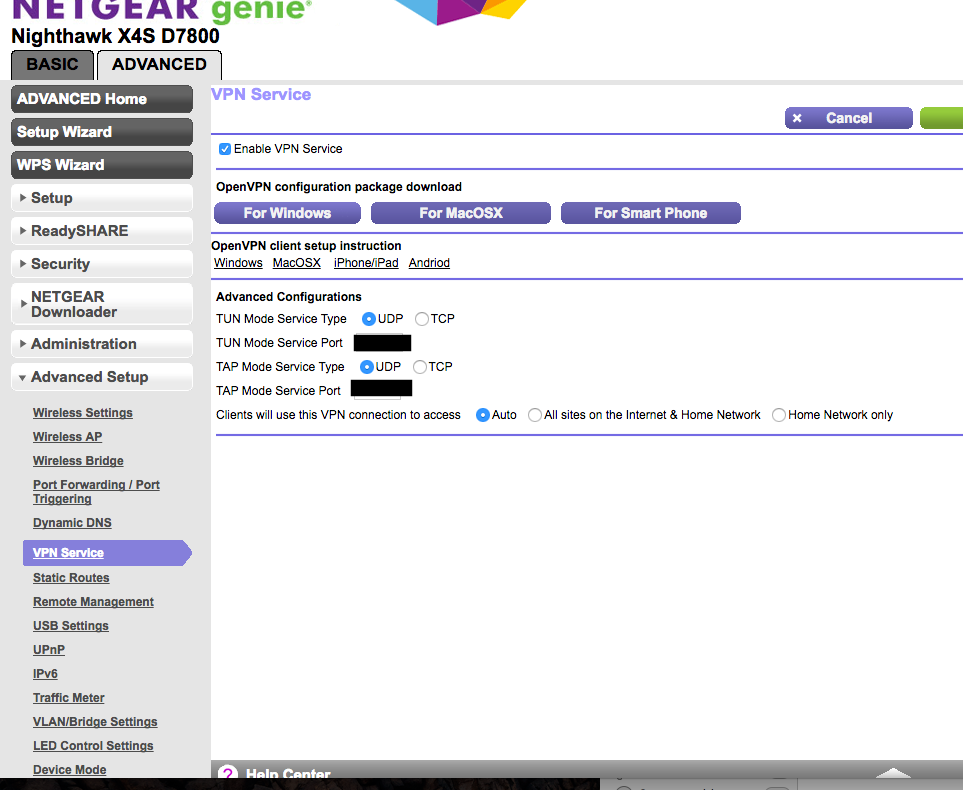Screen dimensions: 963x790
Task: Open UPnP settings page
Action: click(x=49, y=650)
